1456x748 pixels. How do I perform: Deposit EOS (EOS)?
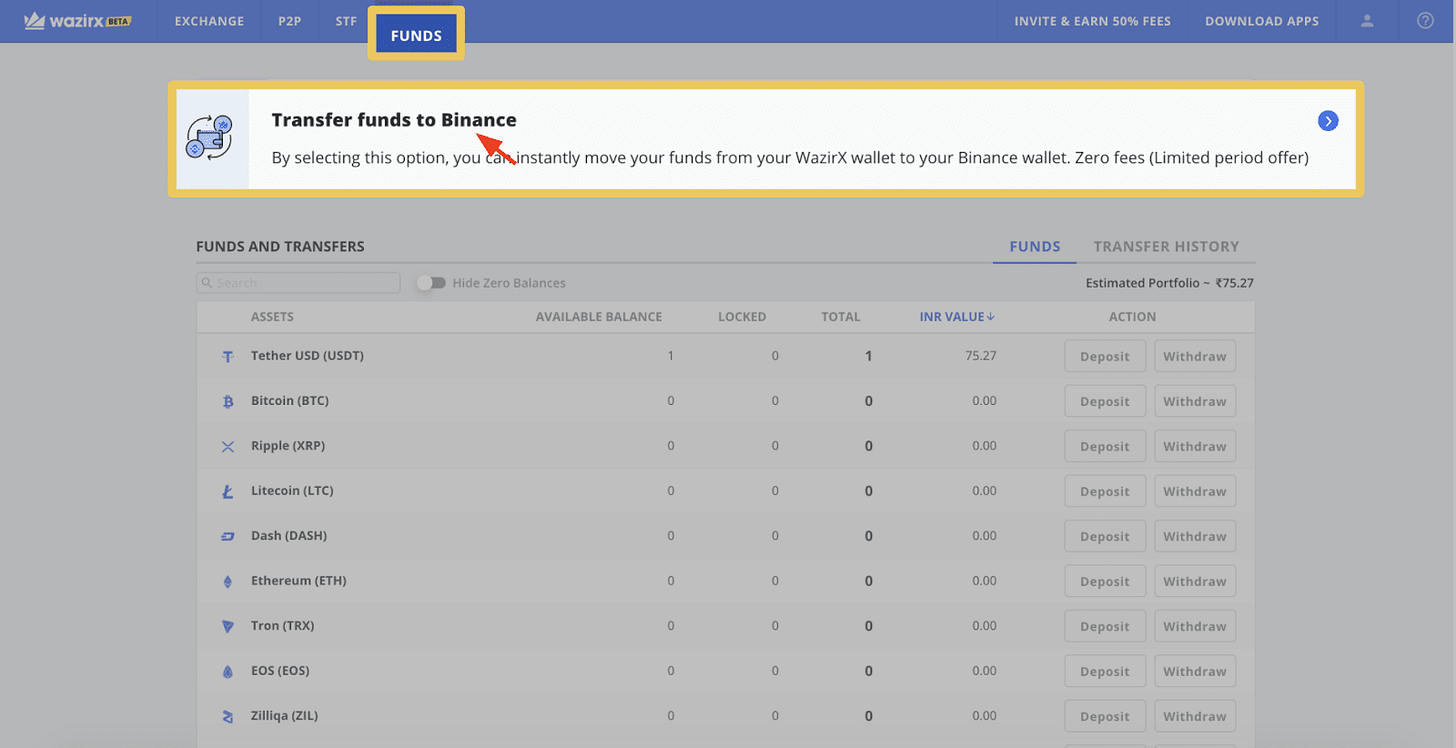[1105, 672]
